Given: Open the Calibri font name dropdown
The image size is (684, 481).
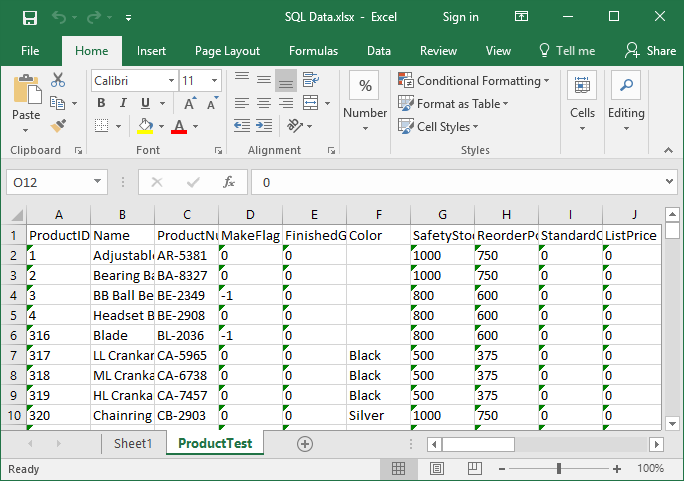Looking at the screenshot, I should pos(169,81).
